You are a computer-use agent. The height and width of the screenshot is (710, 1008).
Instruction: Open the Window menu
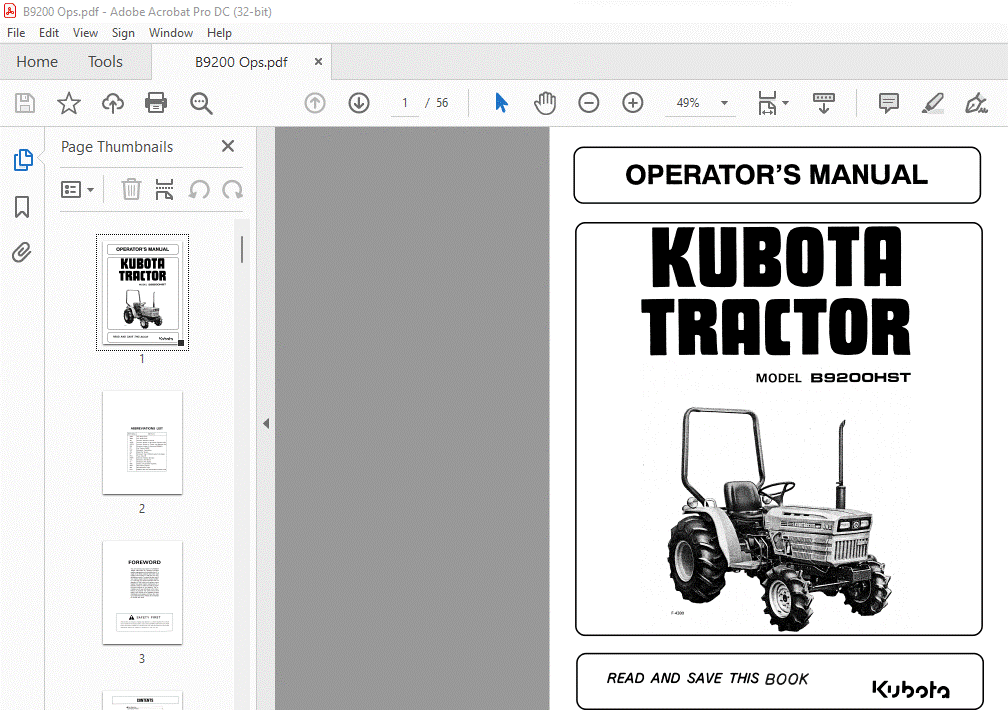tap(171, 33)
